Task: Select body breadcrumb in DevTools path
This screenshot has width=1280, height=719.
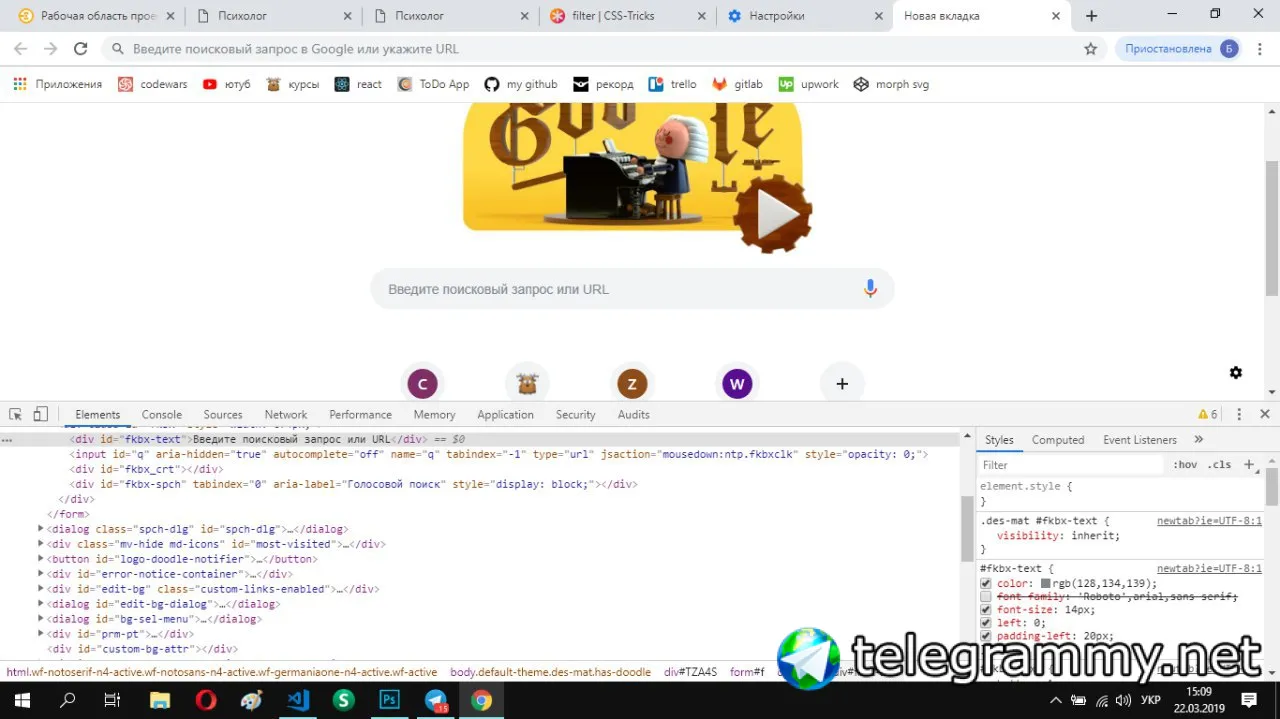Action: pyautogui.click(x=548, y=672)
